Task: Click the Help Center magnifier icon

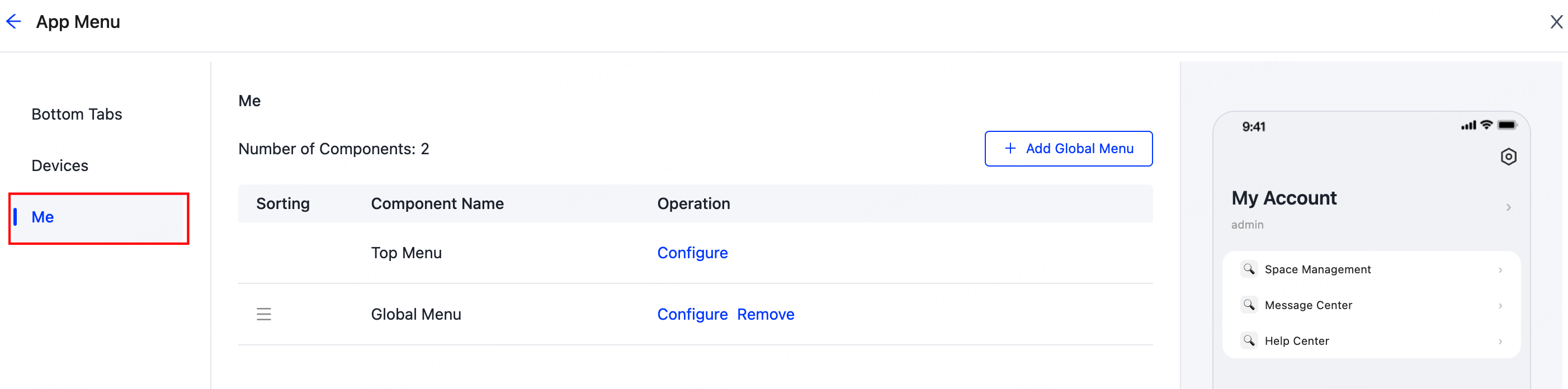Action: point(1249,341)
